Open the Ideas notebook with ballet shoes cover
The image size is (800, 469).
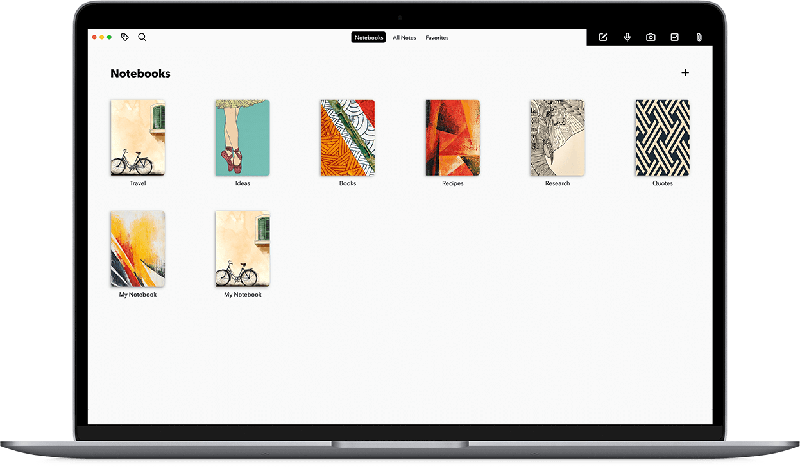click(243, 138)
